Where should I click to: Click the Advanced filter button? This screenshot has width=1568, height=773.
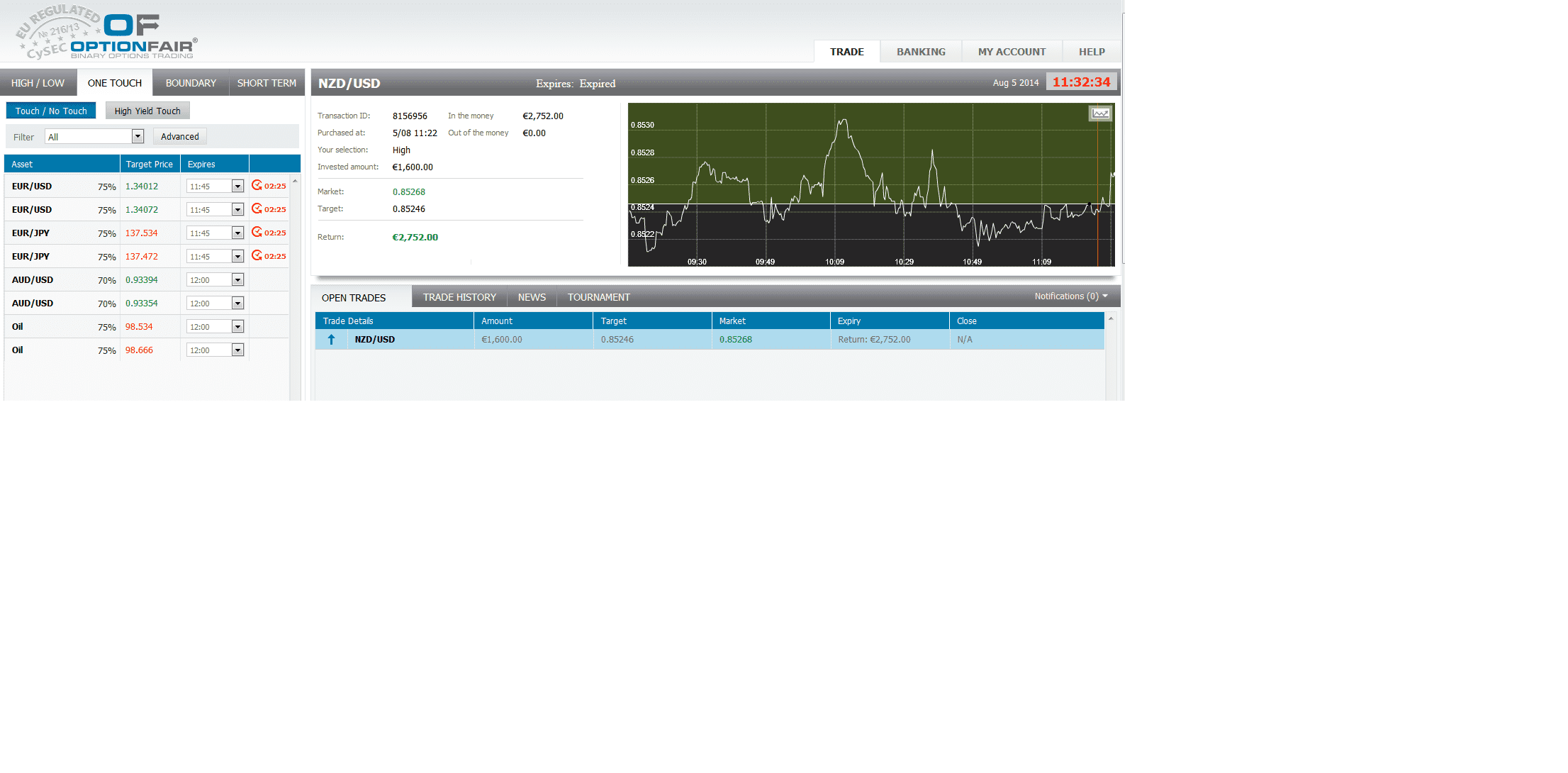(x=179, y=135)
